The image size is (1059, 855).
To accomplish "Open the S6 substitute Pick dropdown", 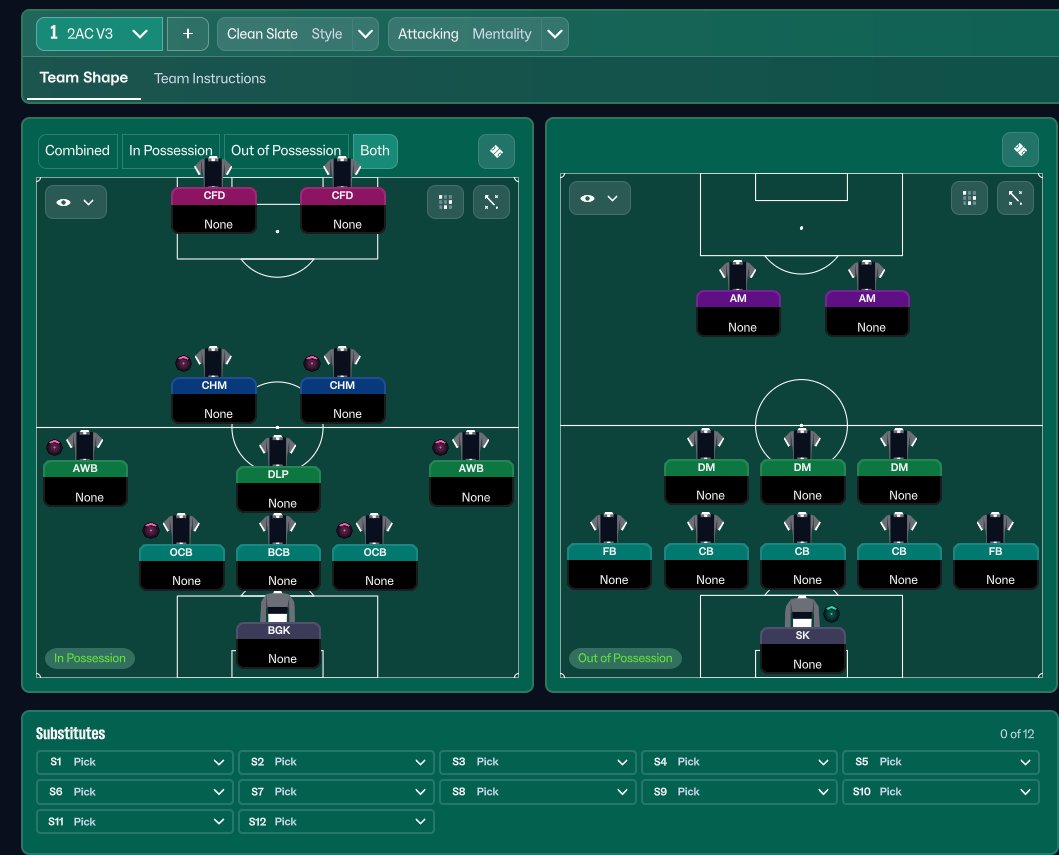I will [135, 792].
